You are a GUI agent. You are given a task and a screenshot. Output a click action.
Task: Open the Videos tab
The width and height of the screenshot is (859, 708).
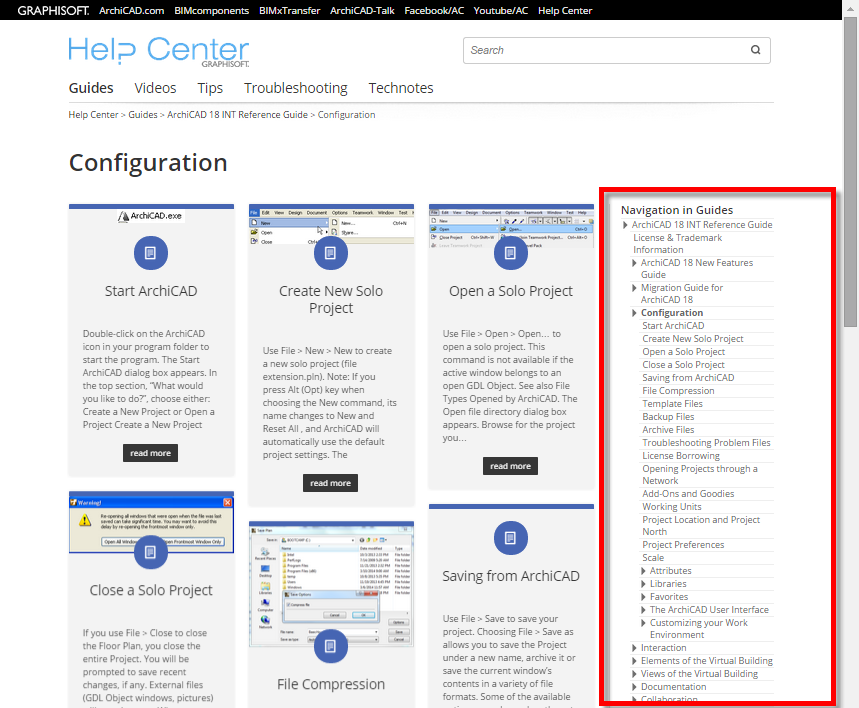click(155, 88)
